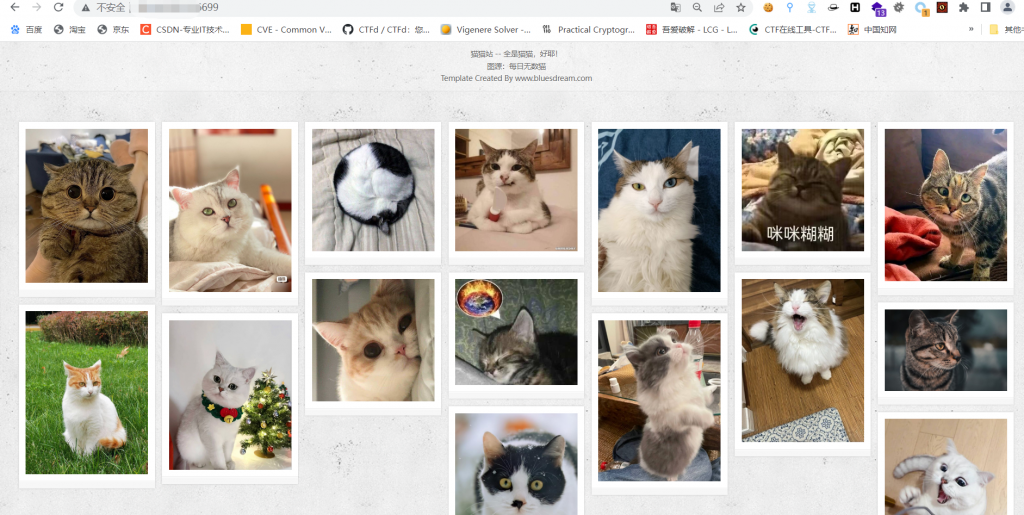Viewport: 1024px width, 515px height.
Task: Reload the page with refresh icon
Action: pos(58,7)
